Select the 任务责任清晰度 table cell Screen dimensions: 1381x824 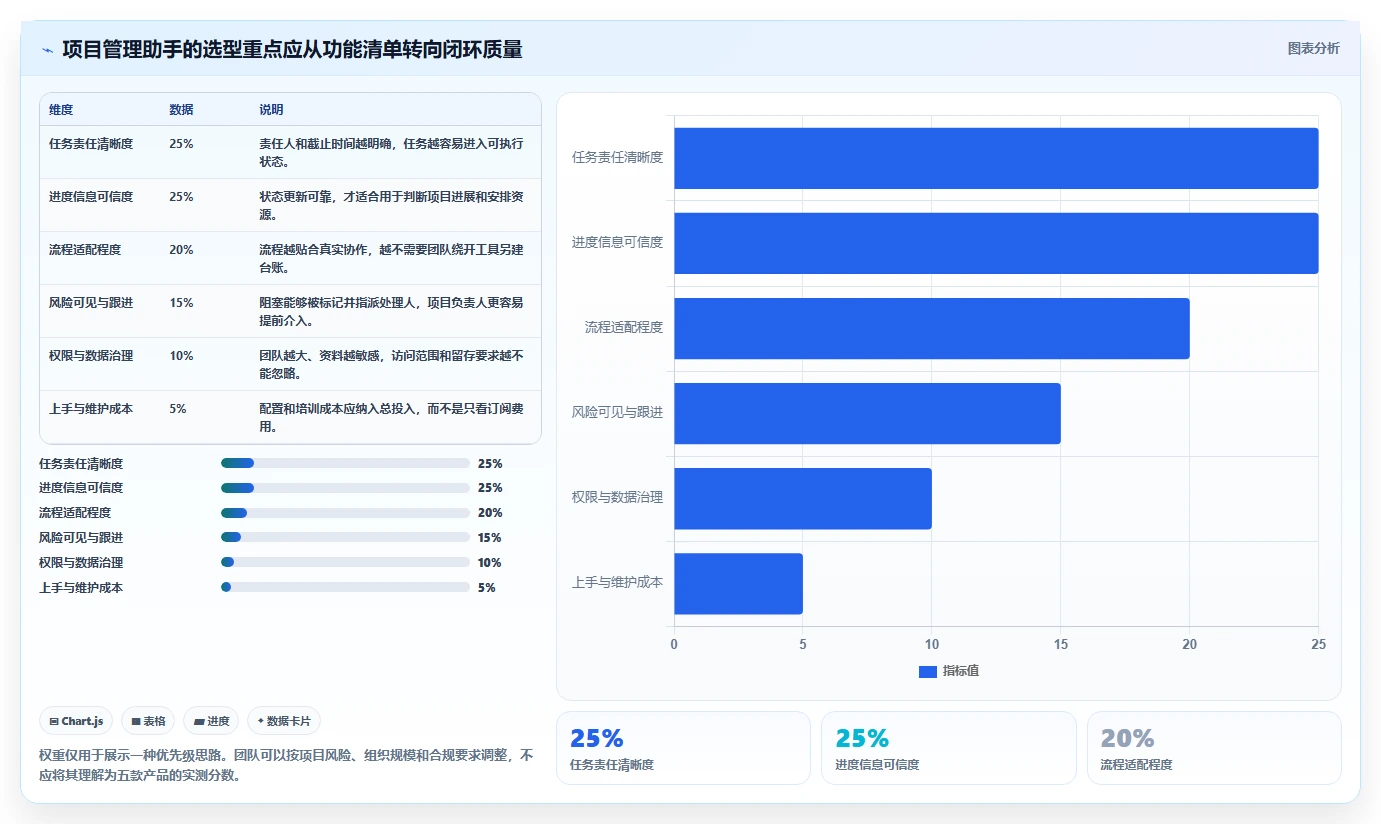(91, 144)
